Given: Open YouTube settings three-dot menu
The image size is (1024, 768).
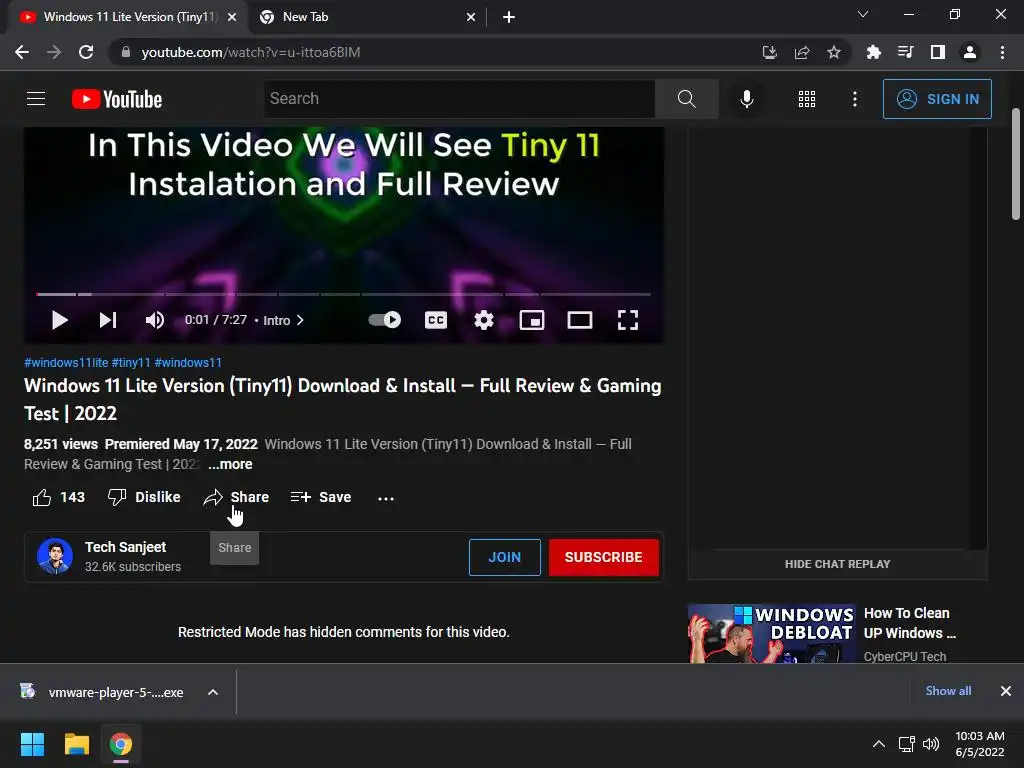Looking at the screenshot, I should [x=854, y=99].
